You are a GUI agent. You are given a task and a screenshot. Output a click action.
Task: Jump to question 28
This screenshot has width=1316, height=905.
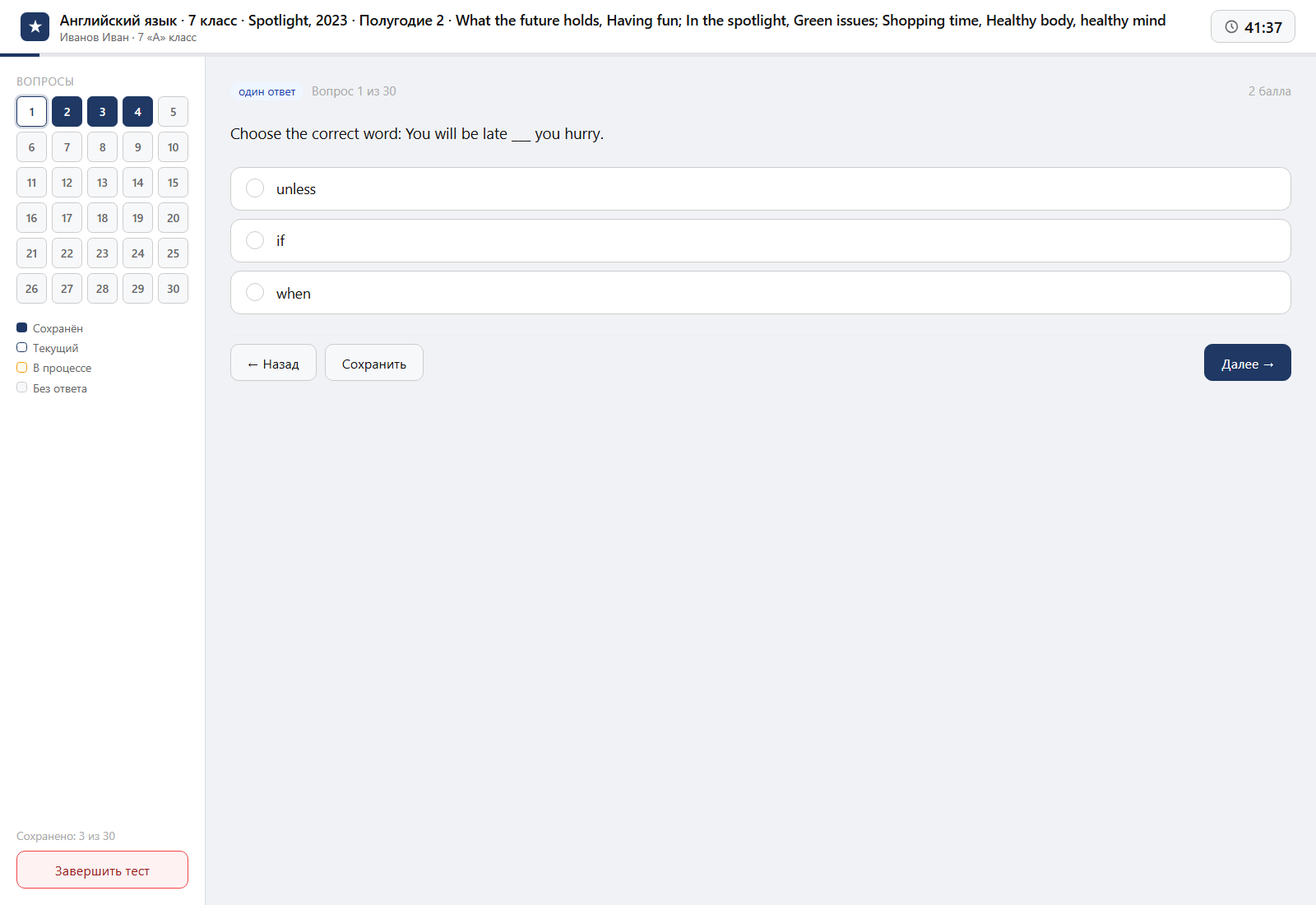click(102, 289)
